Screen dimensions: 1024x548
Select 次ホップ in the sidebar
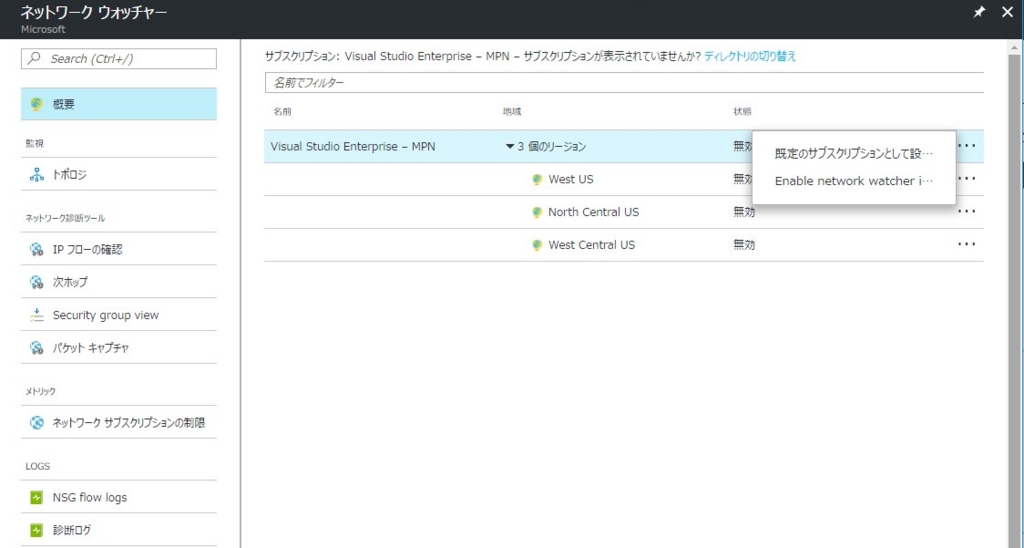click(x=119, y=282)
